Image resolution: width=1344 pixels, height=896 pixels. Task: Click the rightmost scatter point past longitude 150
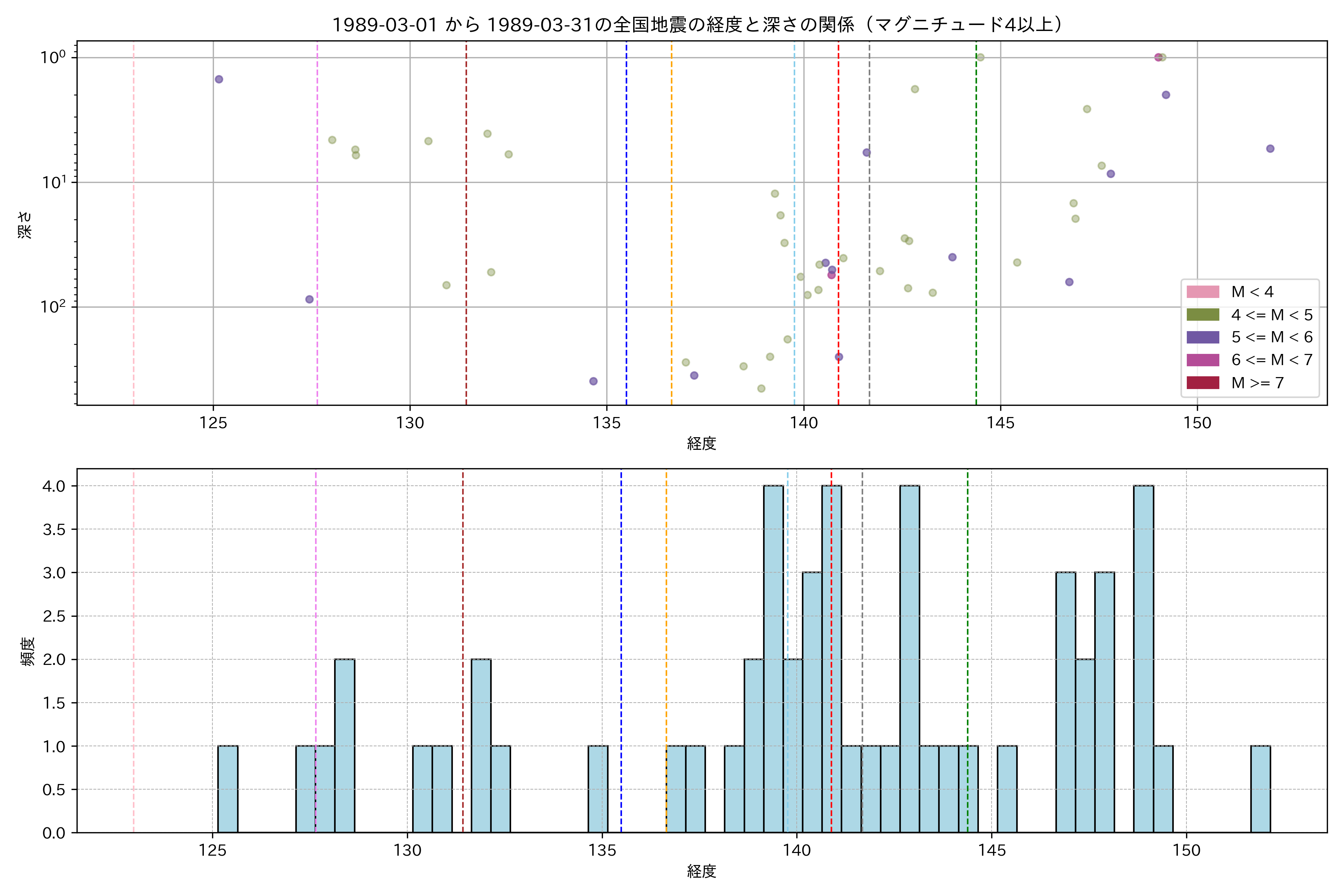tap(1270, 149)
